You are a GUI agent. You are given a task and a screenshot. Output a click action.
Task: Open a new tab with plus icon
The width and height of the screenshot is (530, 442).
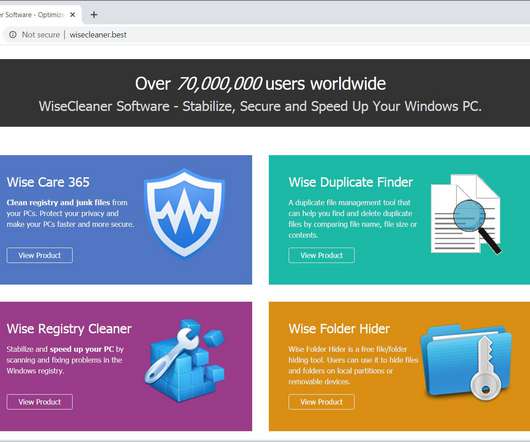point(94,15)
